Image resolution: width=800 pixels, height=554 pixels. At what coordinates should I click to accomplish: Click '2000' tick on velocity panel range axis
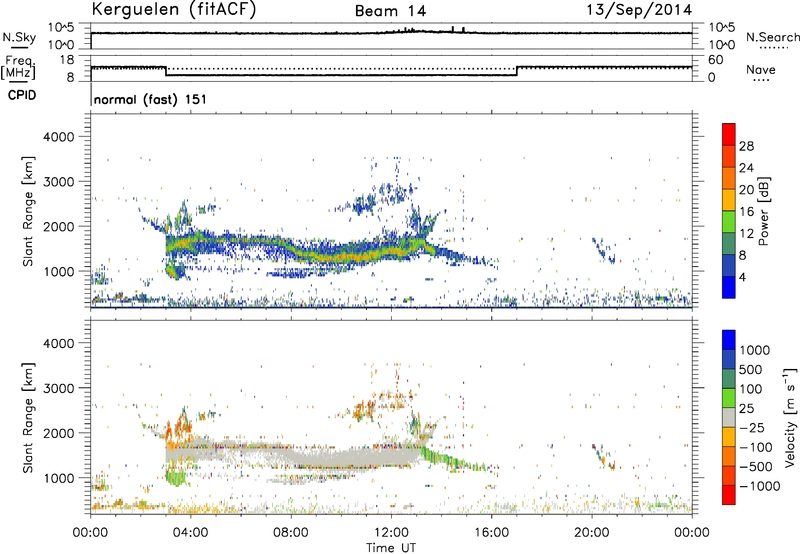pyautogui.click(x=58, y=433)
